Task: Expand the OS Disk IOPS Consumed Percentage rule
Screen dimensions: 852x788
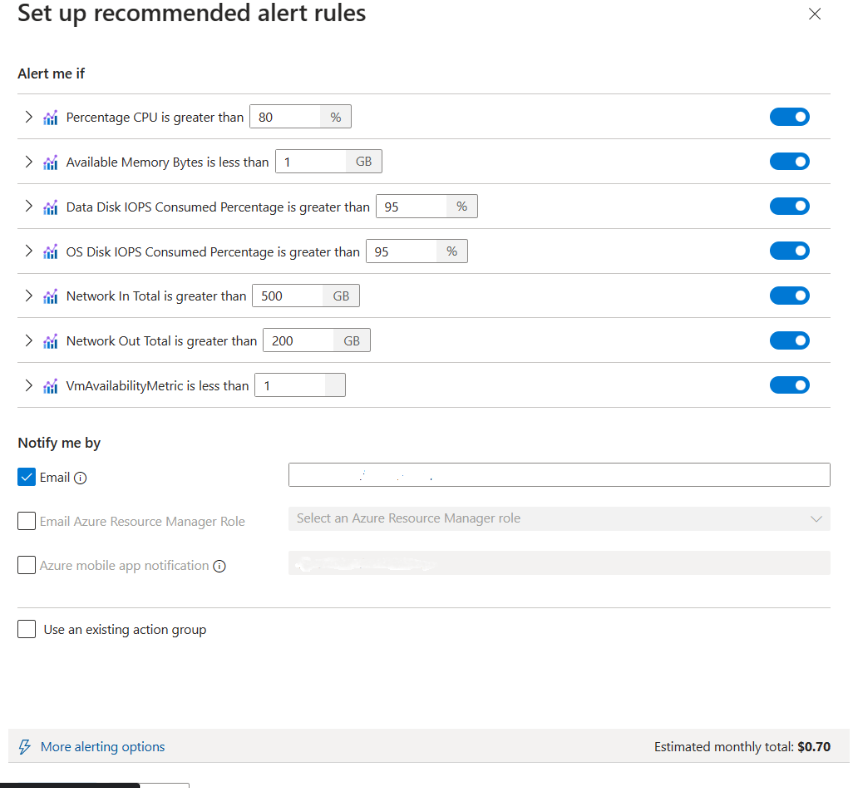Action: coord(29,251)
